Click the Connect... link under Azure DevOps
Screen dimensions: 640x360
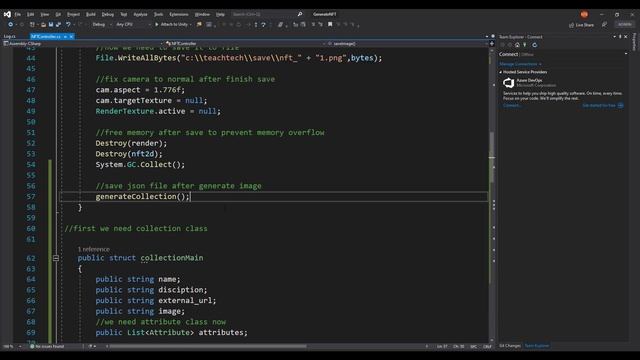click(x=512, y=105)
